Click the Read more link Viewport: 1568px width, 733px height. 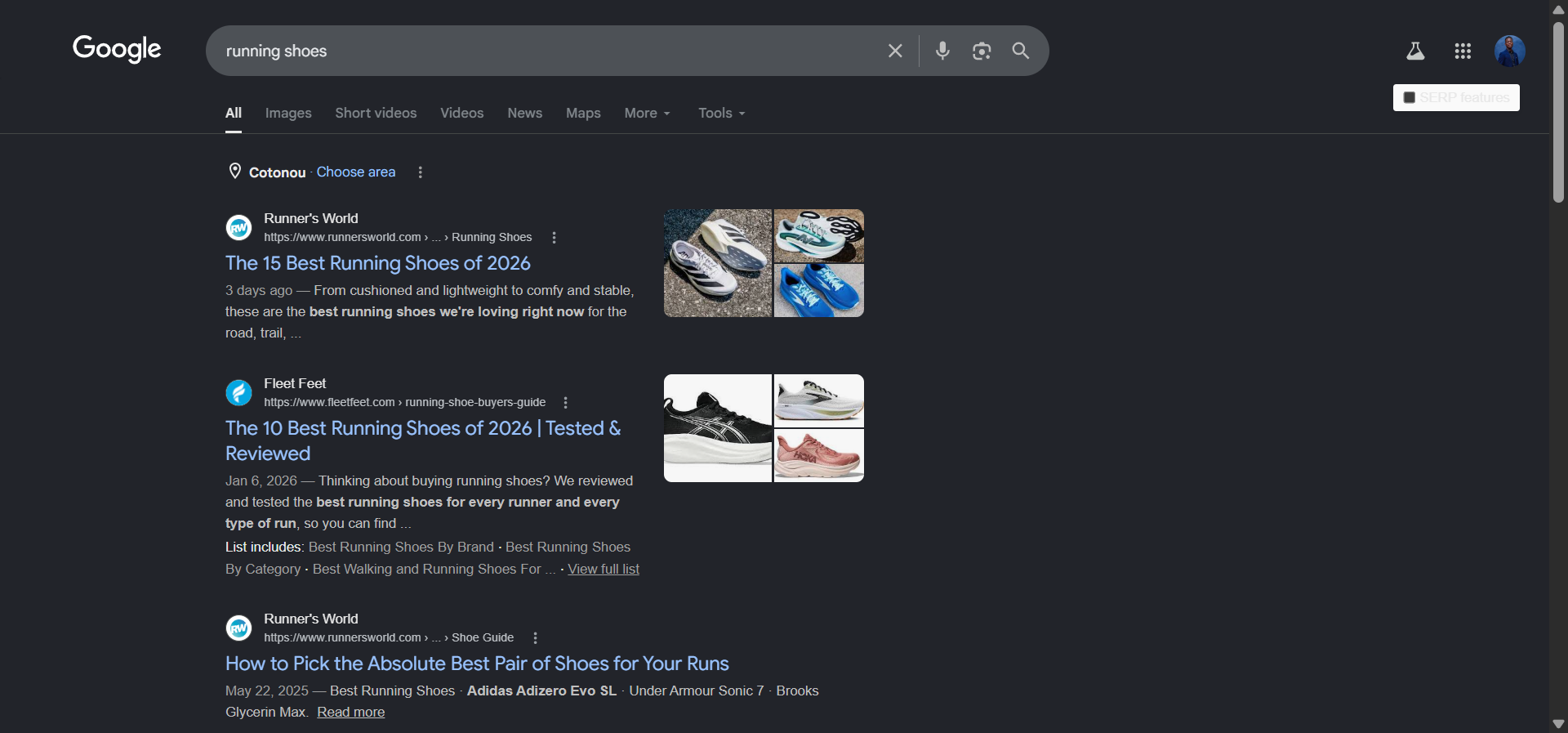point(351,712)
